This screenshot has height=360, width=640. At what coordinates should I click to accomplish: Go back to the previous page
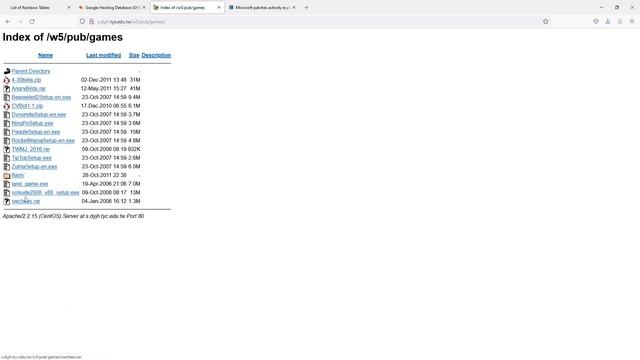tap(8, 22)
